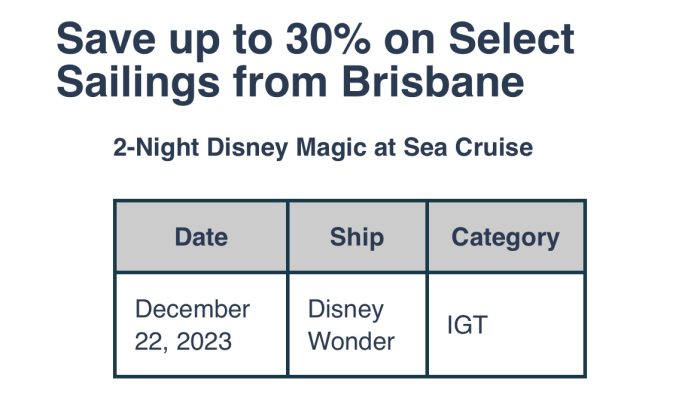Click the word "Wonder" in the ship cell
Image resolution: width=700 pixels, height=406 pixels.
coord(351,341)
